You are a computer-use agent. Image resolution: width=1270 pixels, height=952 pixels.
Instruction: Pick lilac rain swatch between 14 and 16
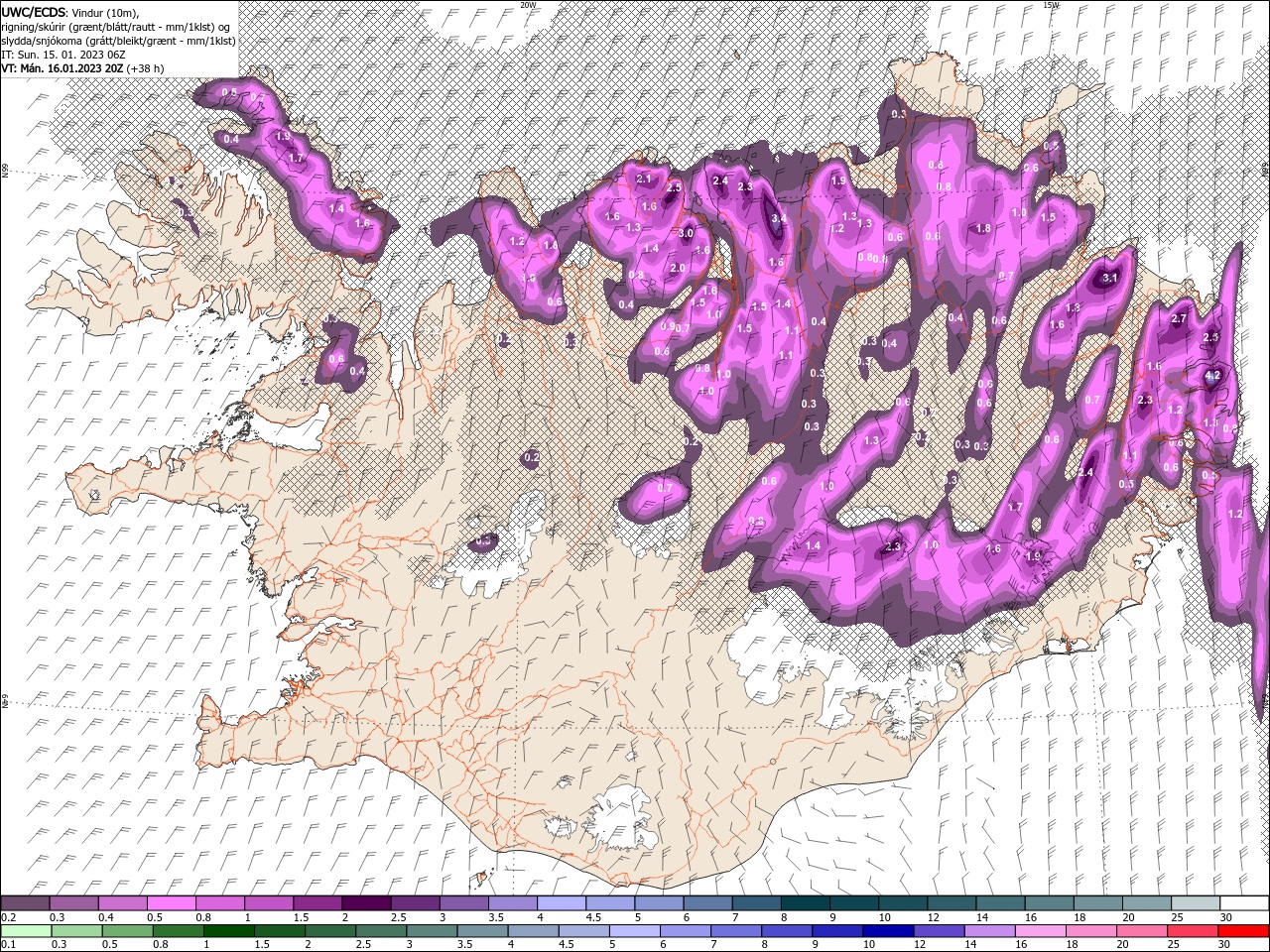pos(988,930)
